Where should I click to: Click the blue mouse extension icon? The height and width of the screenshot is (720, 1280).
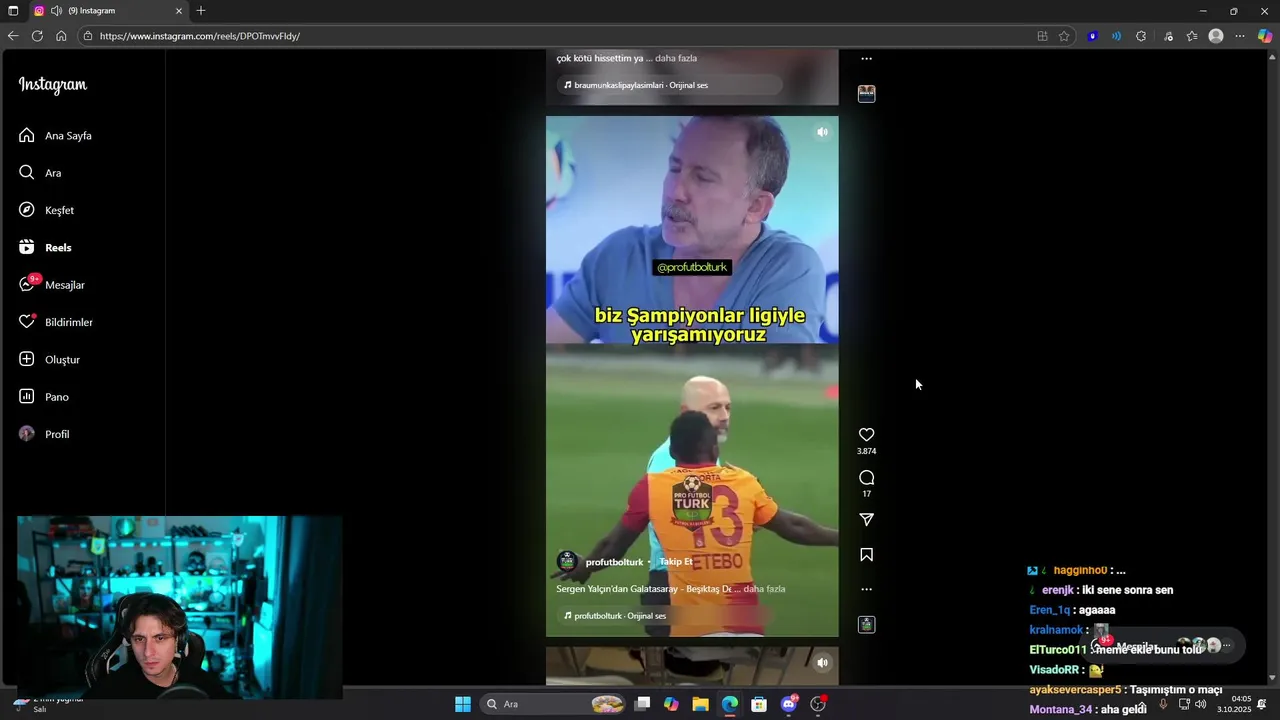(1092, 36)
